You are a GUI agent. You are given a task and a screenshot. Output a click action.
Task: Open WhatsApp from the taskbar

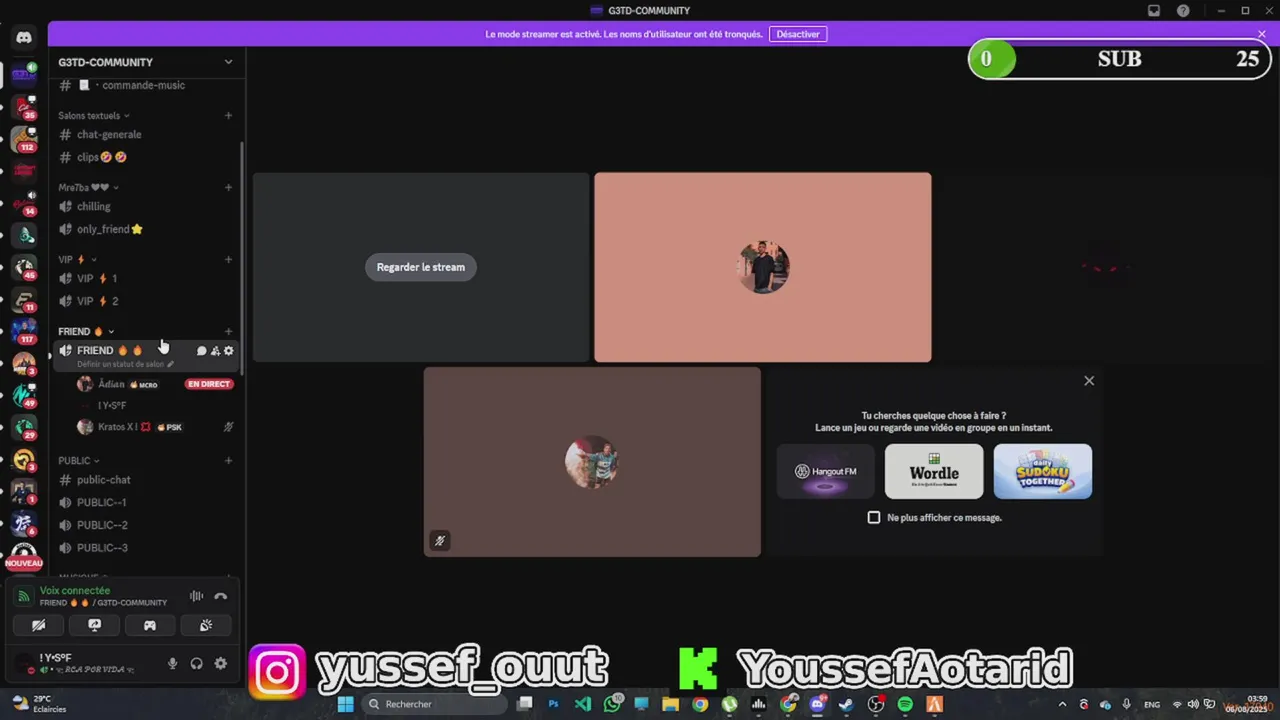[x=612, y=704]
